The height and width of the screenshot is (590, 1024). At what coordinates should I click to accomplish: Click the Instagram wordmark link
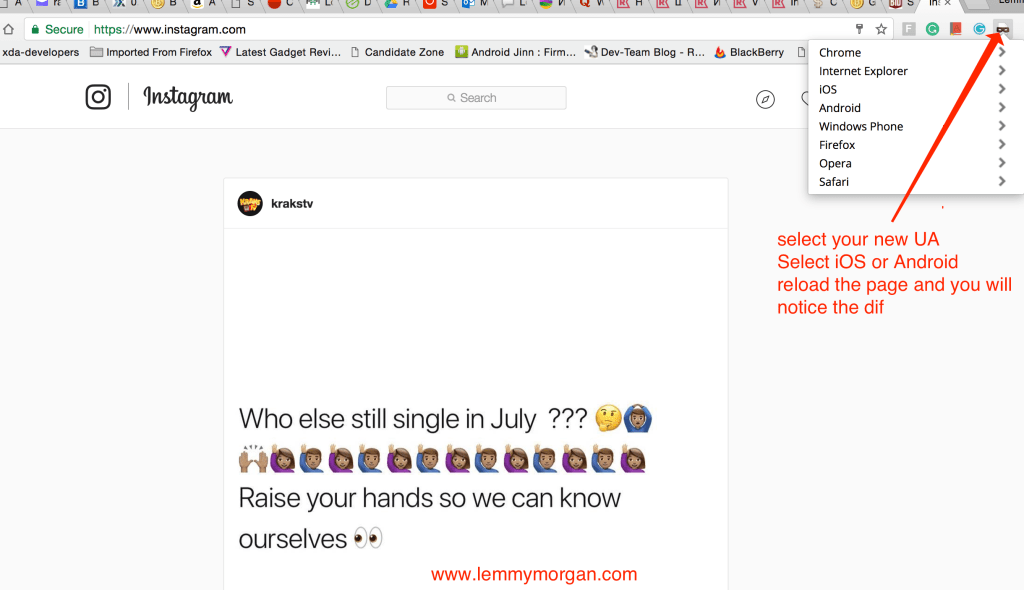pyautogui.click(x=188, y=97)
